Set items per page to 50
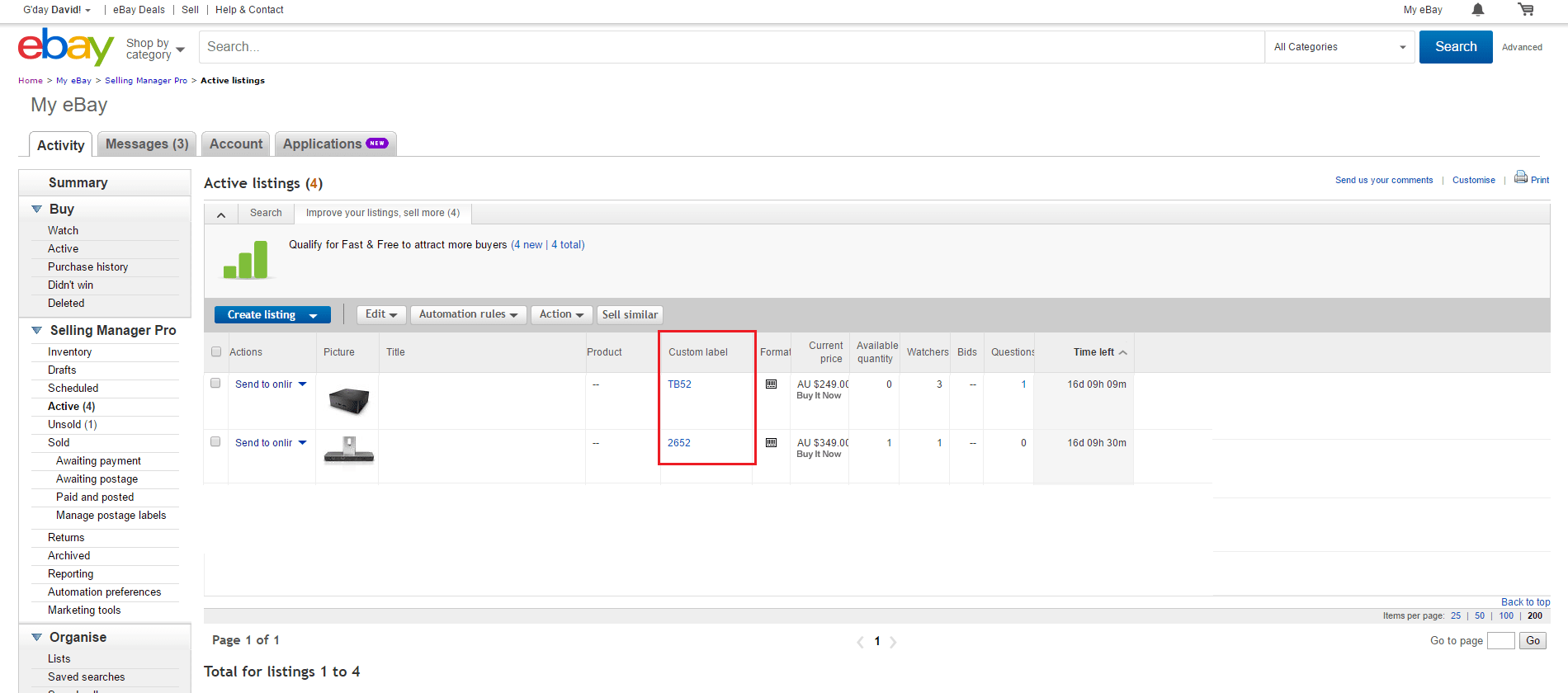 (1480, 615)
